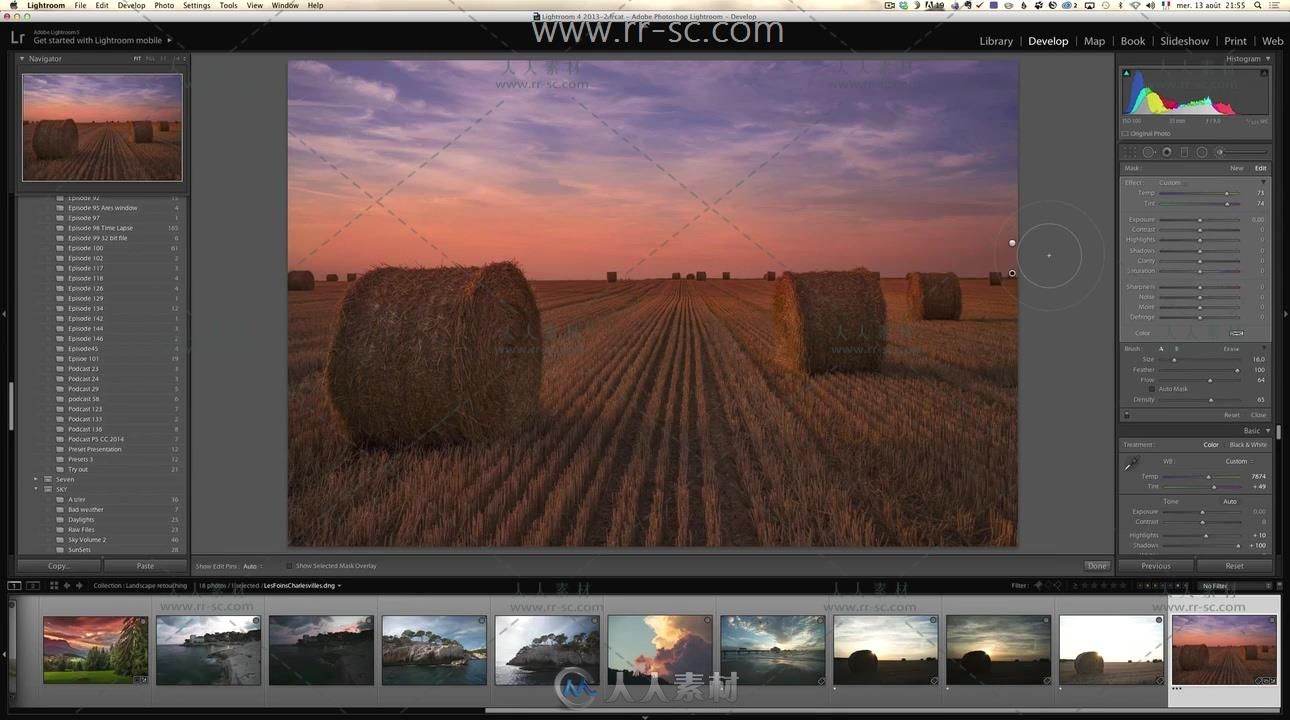Select brush B
The width and height of the screenshot is (1290, 720).
pos(1176,349)
